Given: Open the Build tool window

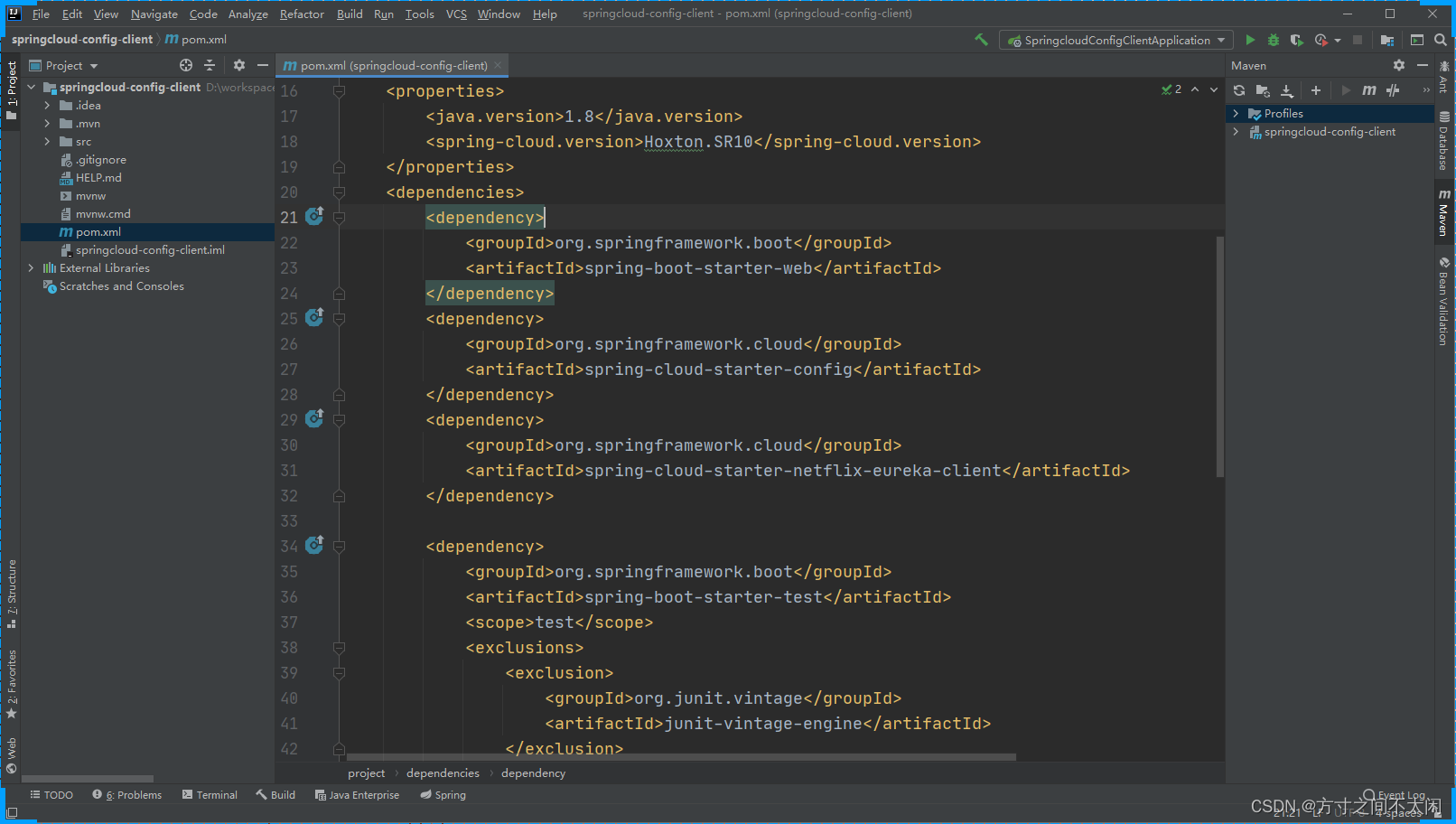Looking at the screenshot, I should 275,795.
